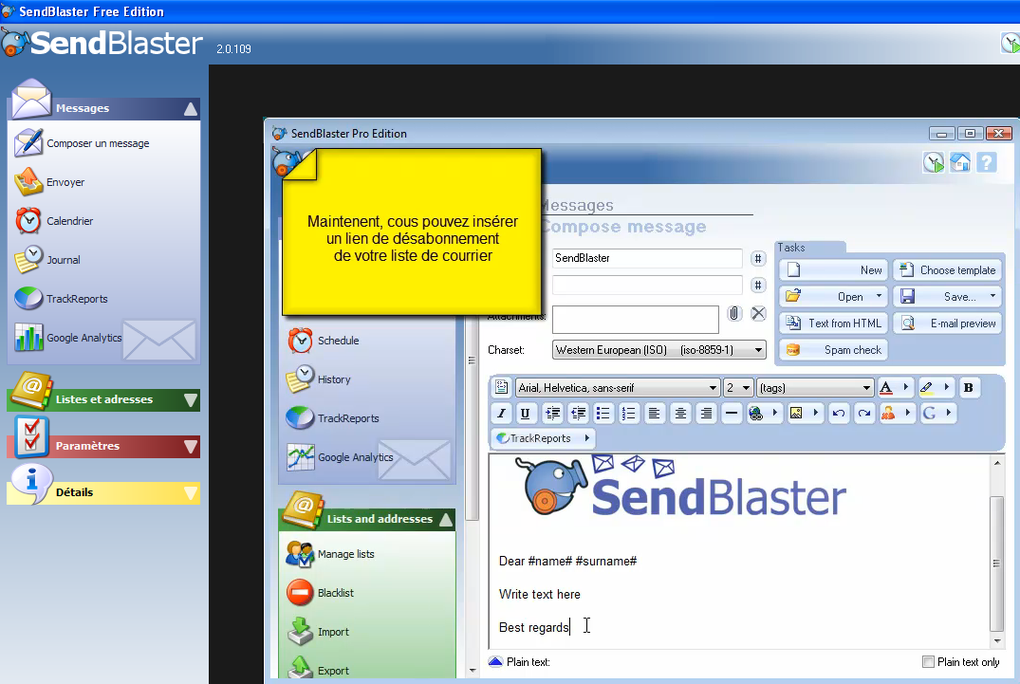
Task: Expand the Save button dropdown arrow
Action: click(x=993, y=296)
